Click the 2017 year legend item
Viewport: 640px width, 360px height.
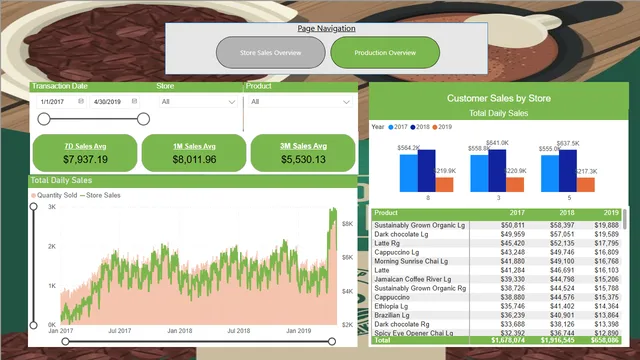click(398, 127)
